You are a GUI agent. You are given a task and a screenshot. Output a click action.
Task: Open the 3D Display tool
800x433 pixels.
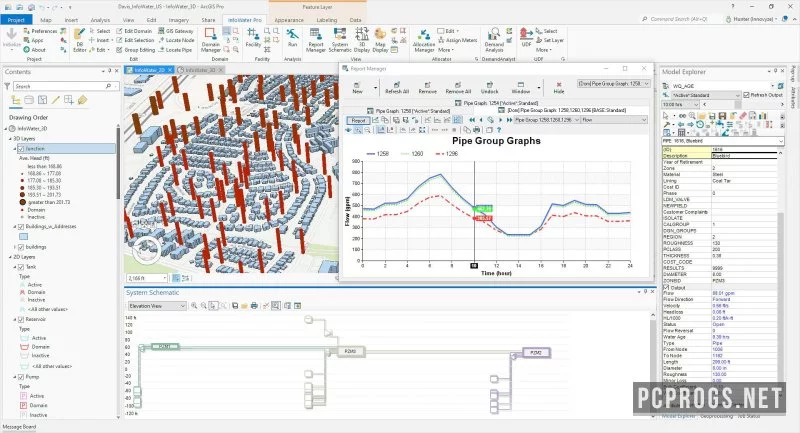pyautogui.click(x=361, y=40)
